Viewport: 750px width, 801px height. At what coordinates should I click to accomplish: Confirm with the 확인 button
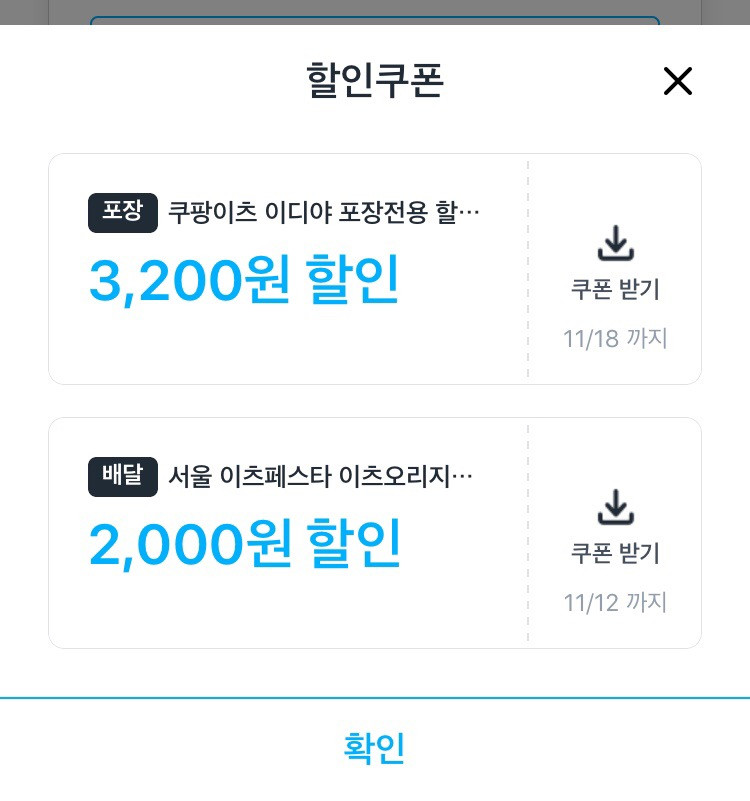[374, 748]
